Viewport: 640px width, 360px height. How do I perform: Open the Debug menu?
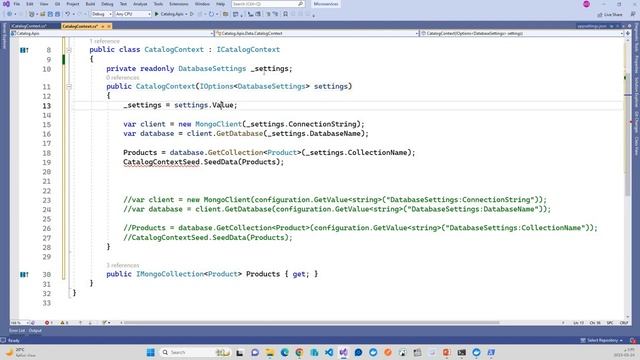click(x=107, y=4)
